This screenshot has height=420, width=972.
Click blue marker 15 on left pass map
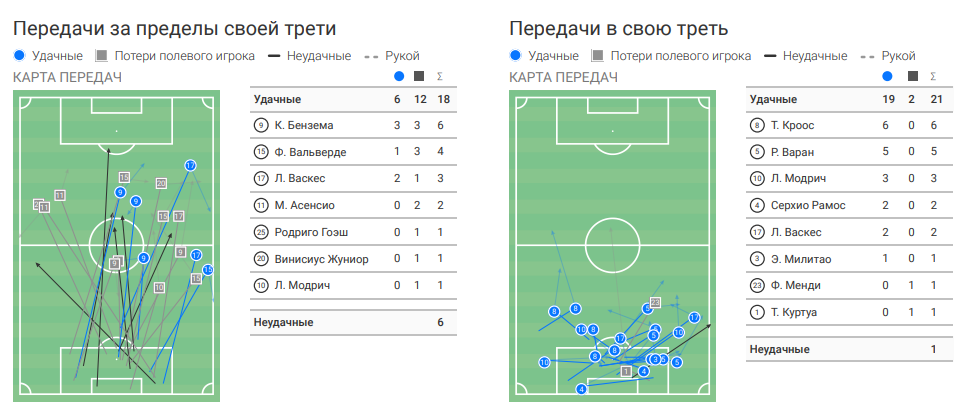pos(208,270)
